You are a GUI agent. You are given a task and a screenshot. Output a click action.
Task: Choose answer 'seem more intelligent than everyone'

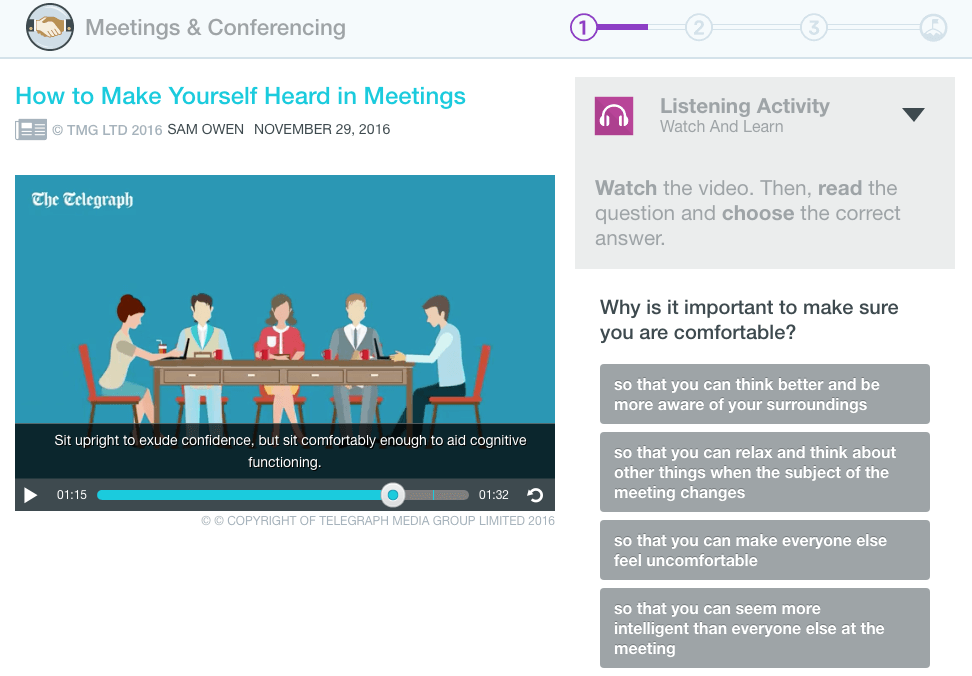click(x=764, y=628)
